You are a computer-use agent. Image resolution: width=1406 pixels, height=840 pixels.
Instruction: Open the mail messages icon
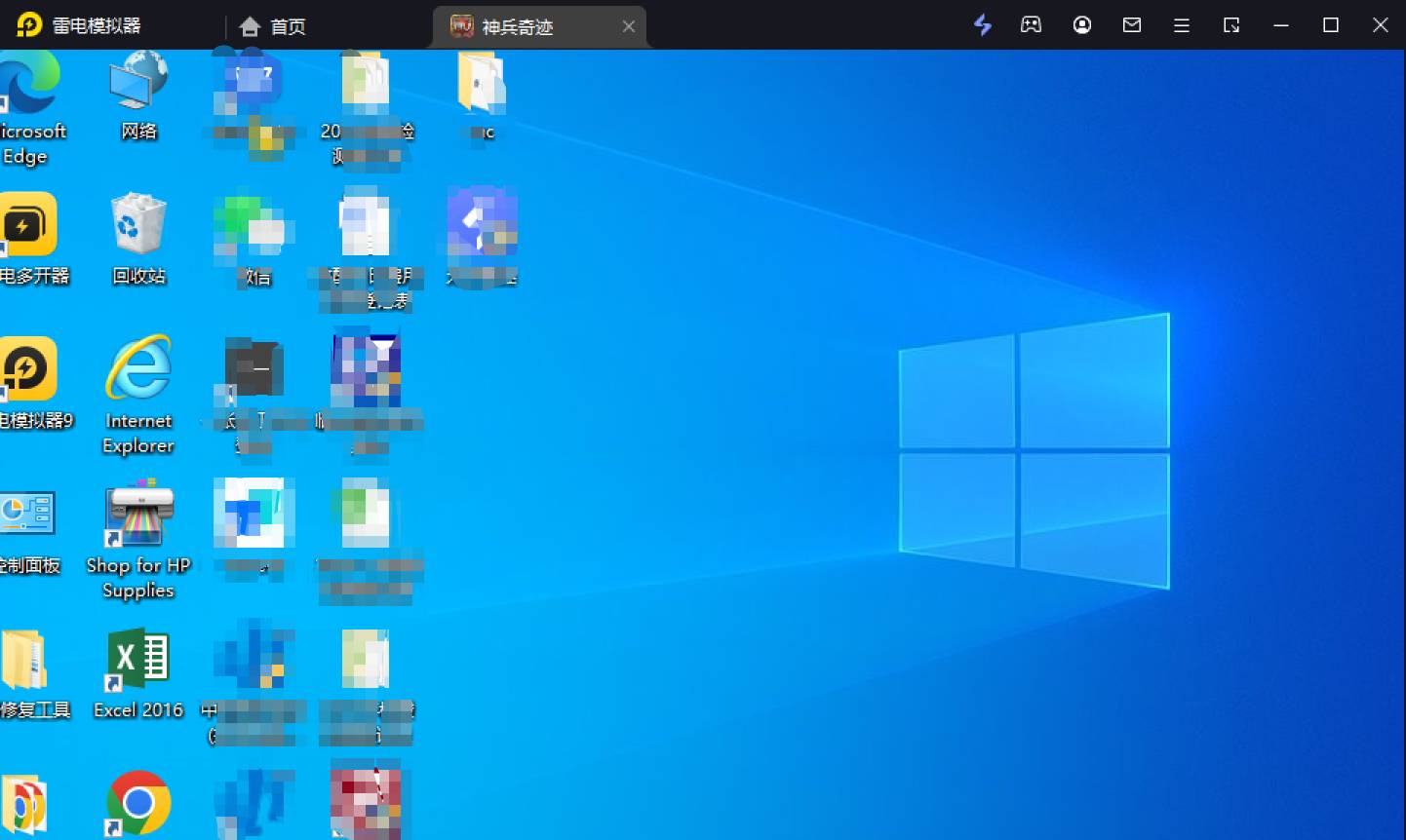click(x=1132, y=25)
